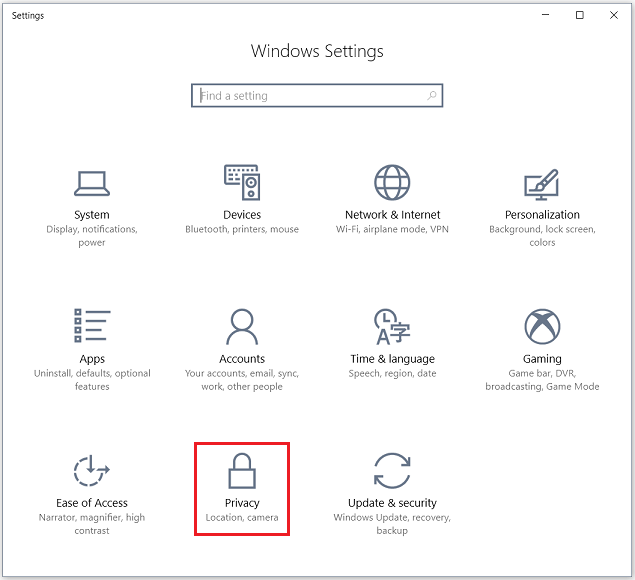Open the Apps list icon

[x=92, y=326]
